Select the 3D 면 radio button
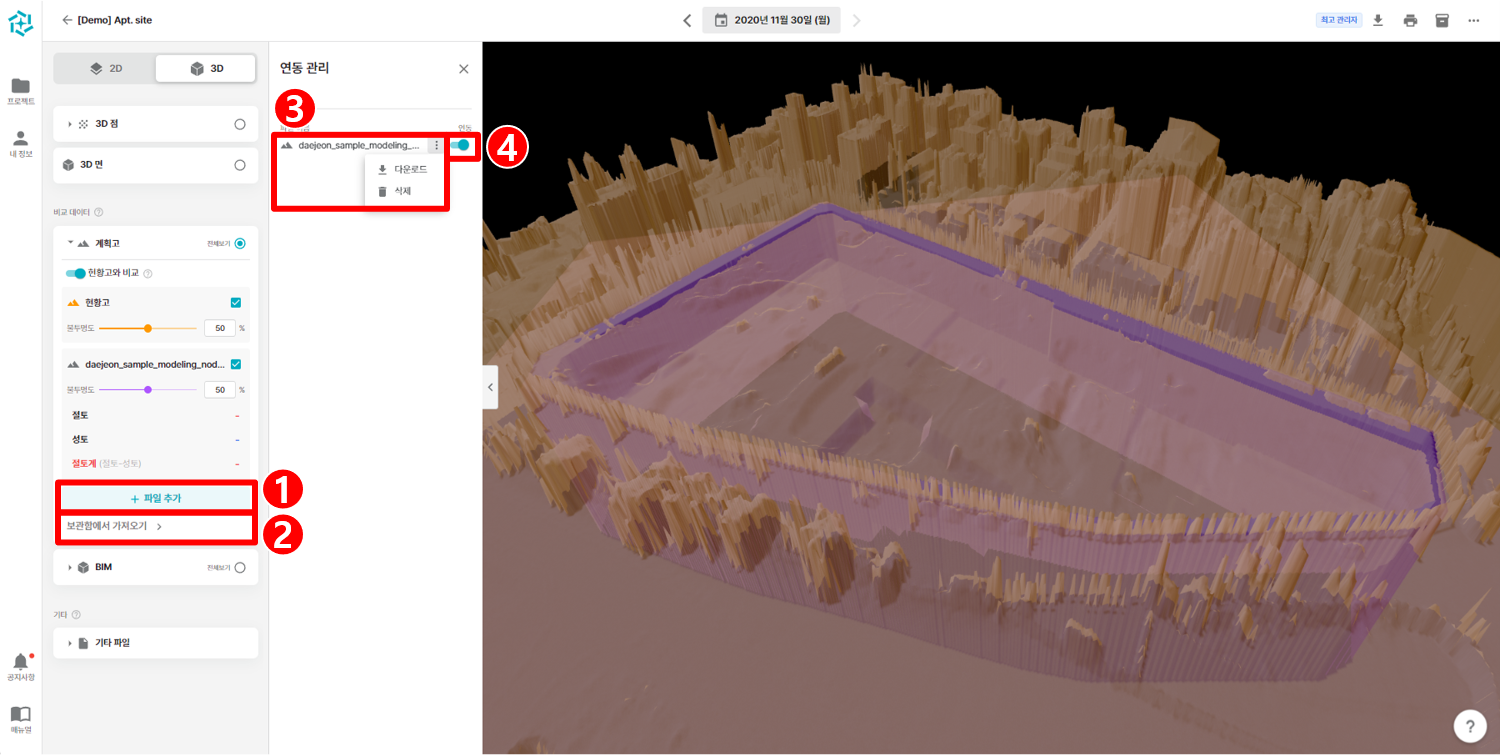 pos(239,165)
